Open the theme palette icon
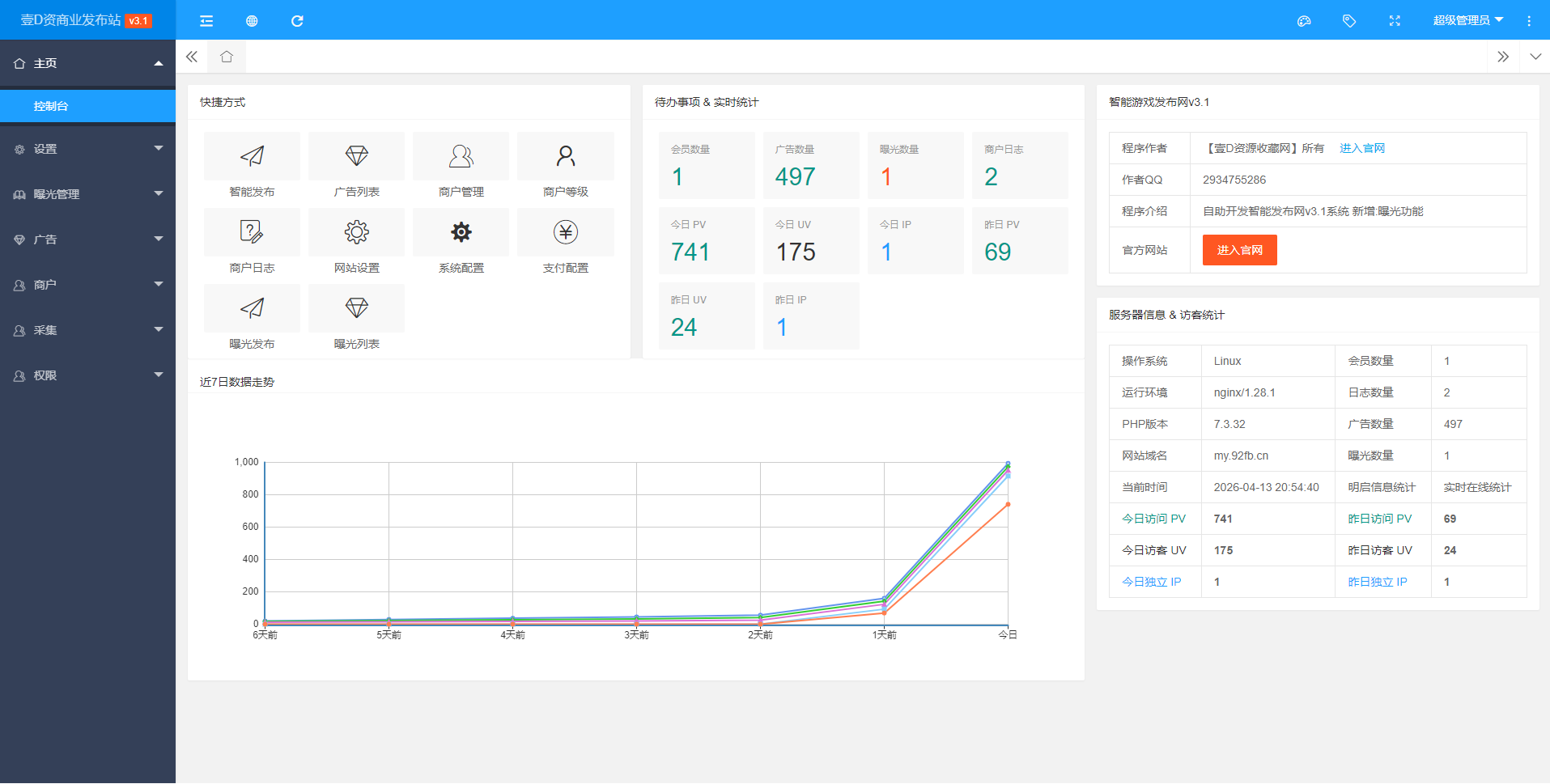Image resolution: width=1550 pixels, height=784 pixels. click(x=1304, y=21)
